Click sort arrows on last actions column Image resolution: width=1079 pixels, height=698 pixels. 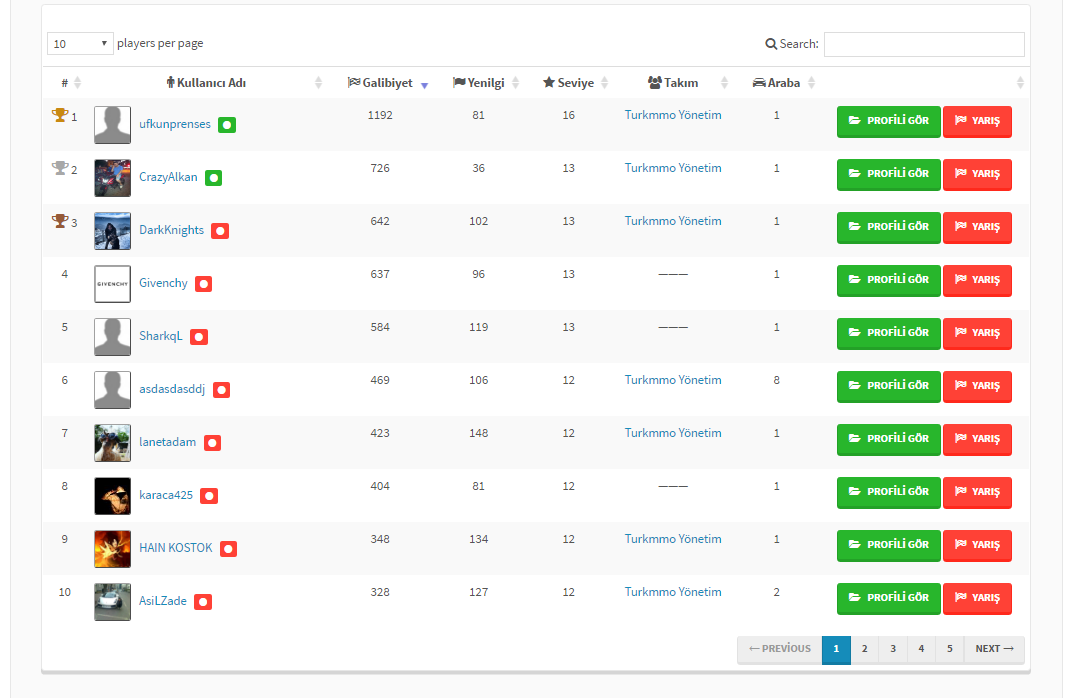pos(1020,83)
